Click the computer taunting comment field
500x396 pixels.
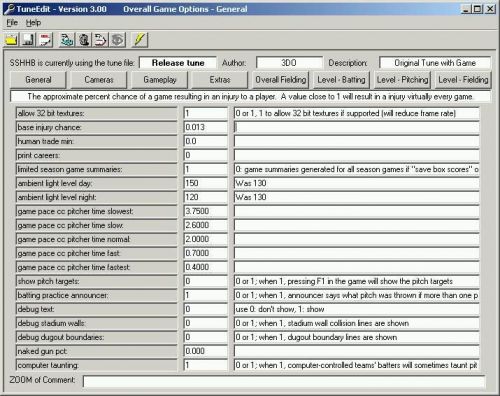(357, 365)
